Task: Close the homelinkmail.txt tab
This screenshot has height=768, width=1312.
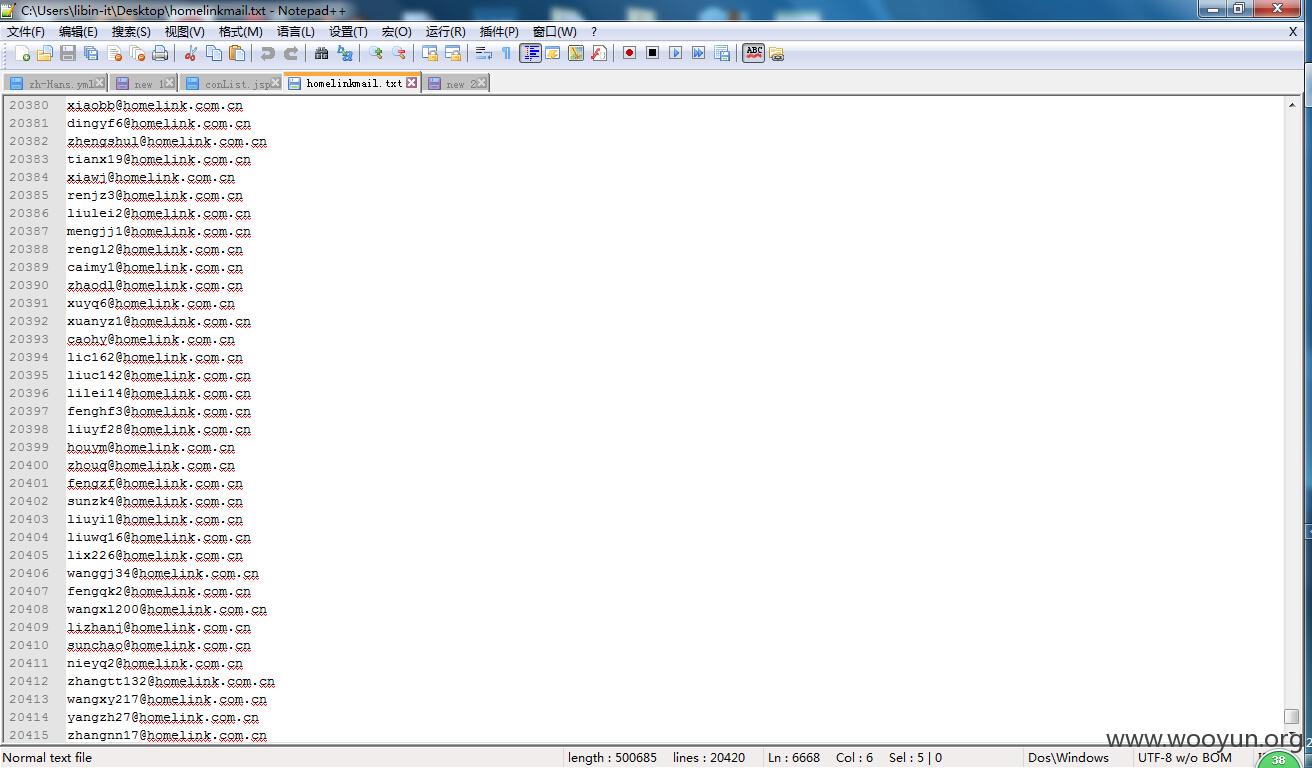Action: (x=411, y=83)
